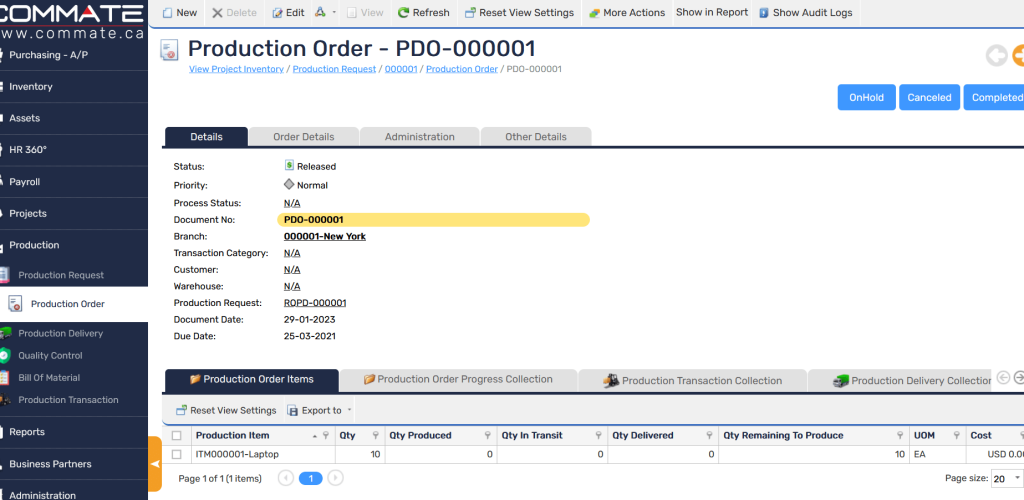Click the Customer N/A link
1024x500 pixels.
(x=292, y=270)
